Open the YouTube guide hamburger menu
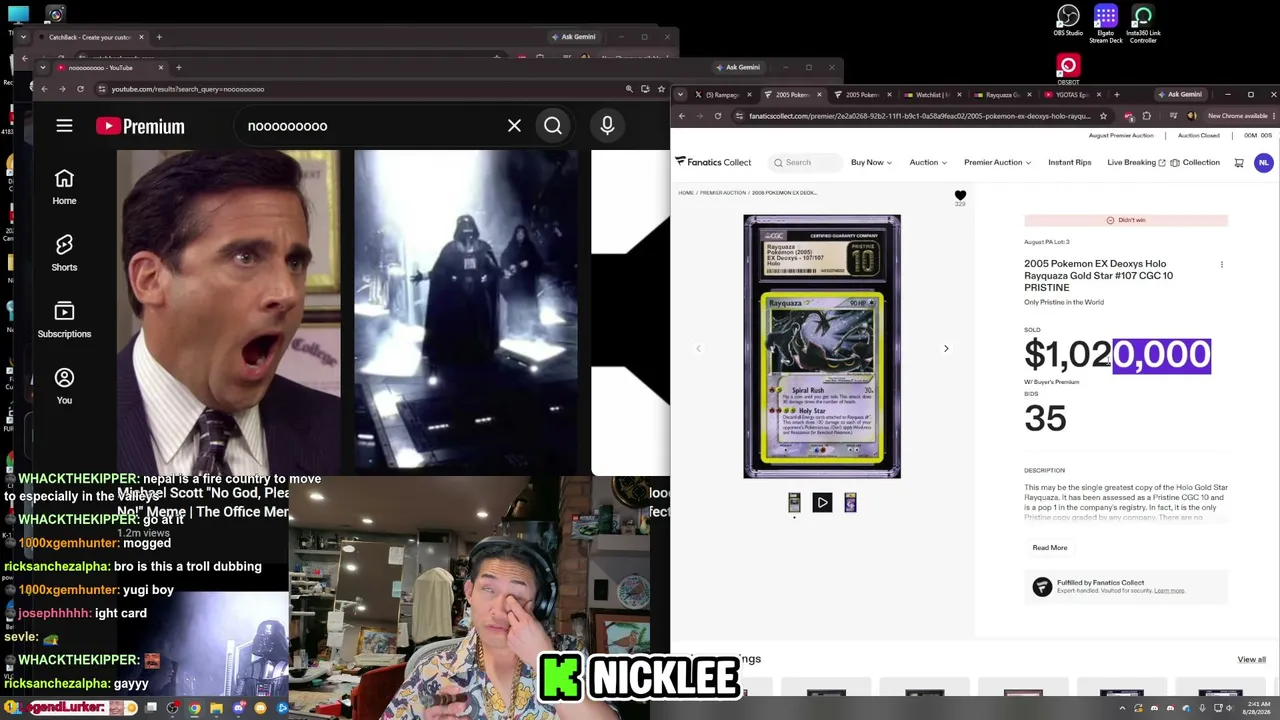Screen dimensions: 1280x720 click(64, 126)
